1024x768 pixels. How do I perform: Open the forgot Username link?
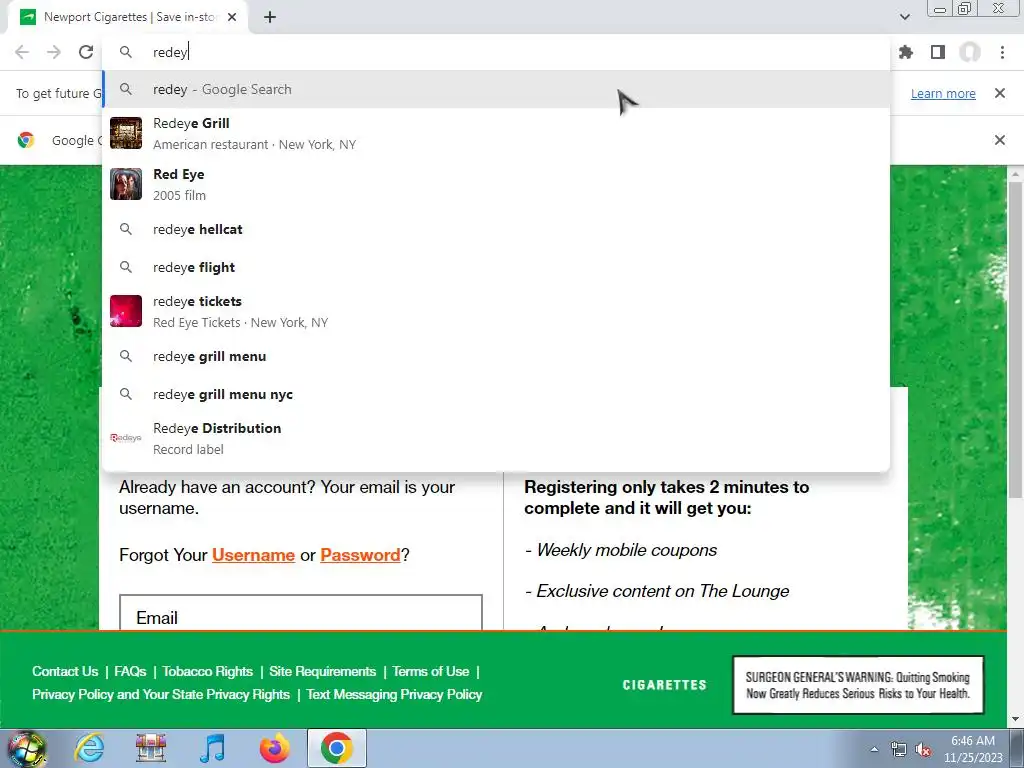click(253, 555)
